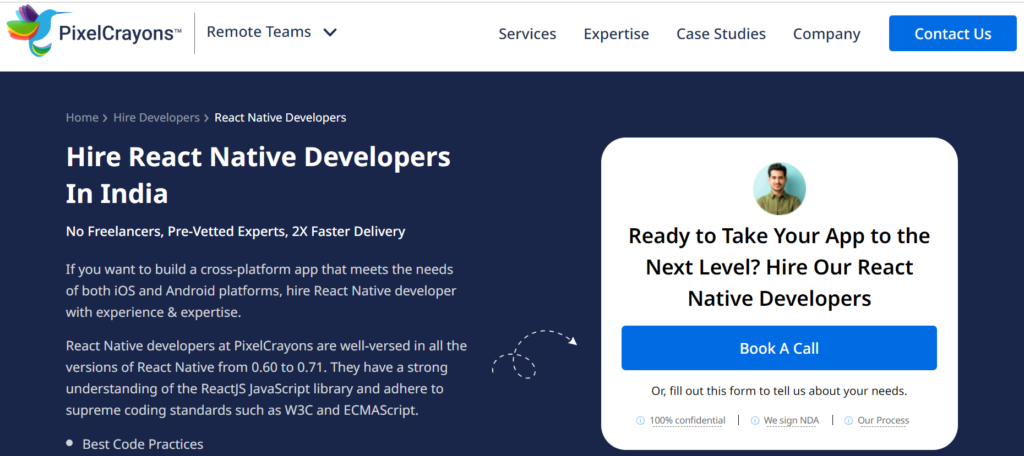Open the Company menu item
Screen dimensions: 1024x456
pyautogui.click(x=826, y=34)
